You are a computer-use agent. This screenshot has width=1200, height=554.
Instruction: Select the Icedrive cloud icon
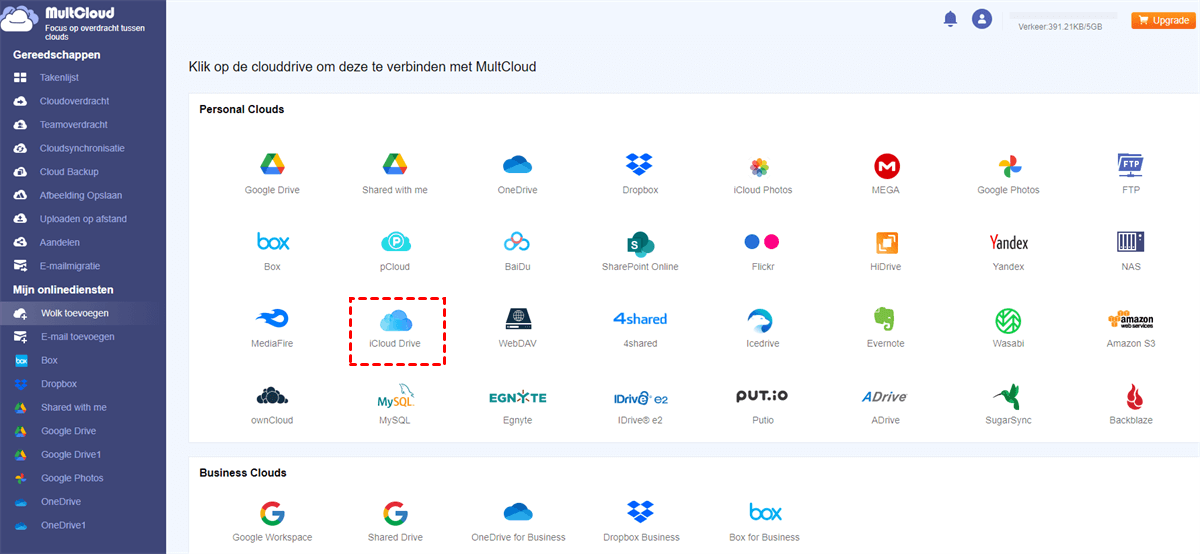(x=760, y=319)
